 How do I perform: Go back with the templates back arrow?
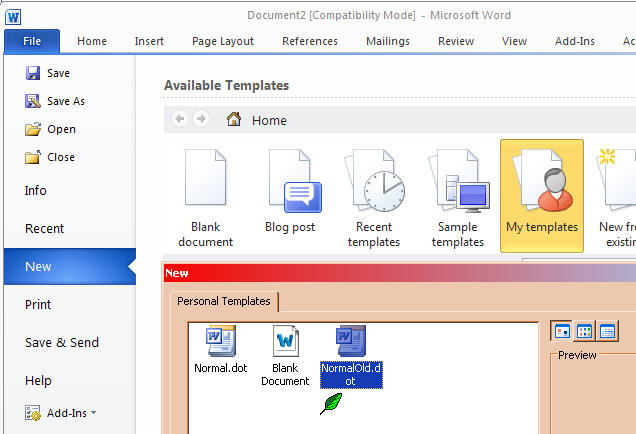coord(179,119)
